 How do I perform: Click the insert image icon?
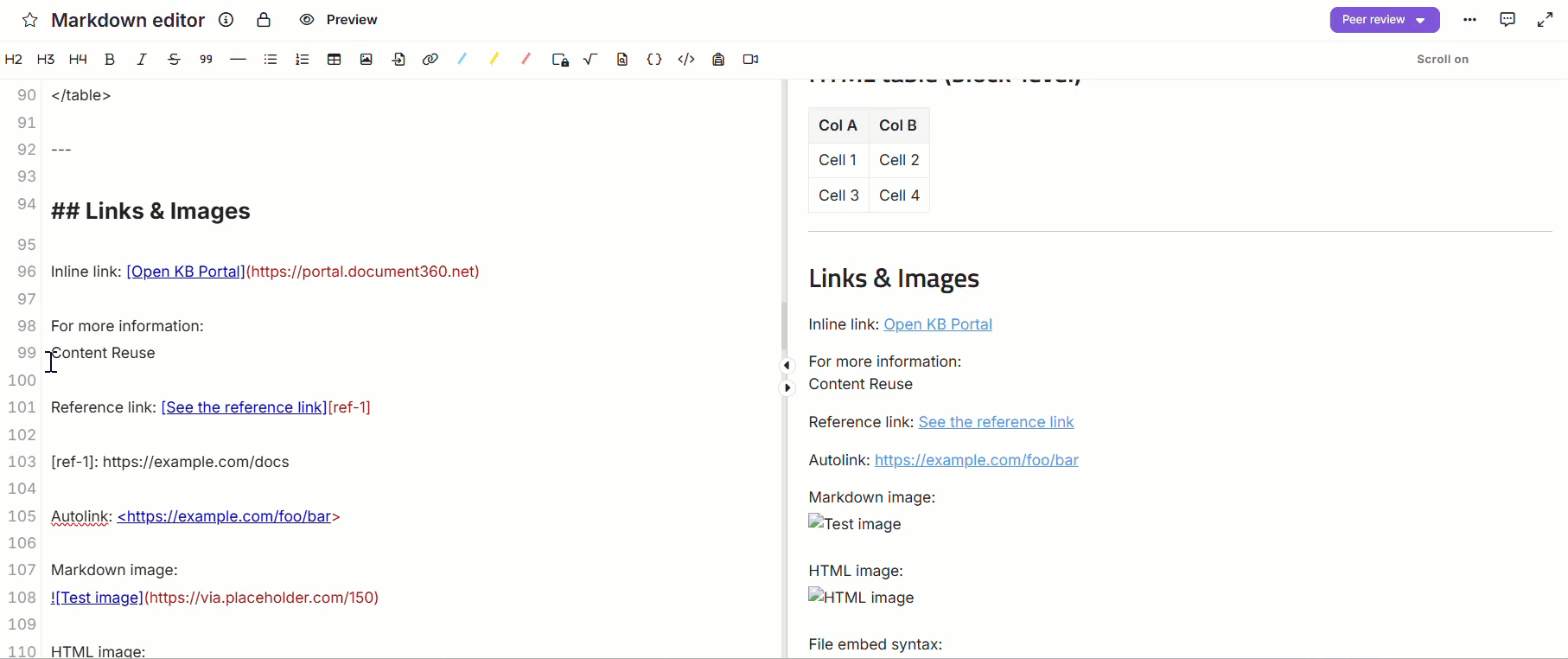[367, 60]
